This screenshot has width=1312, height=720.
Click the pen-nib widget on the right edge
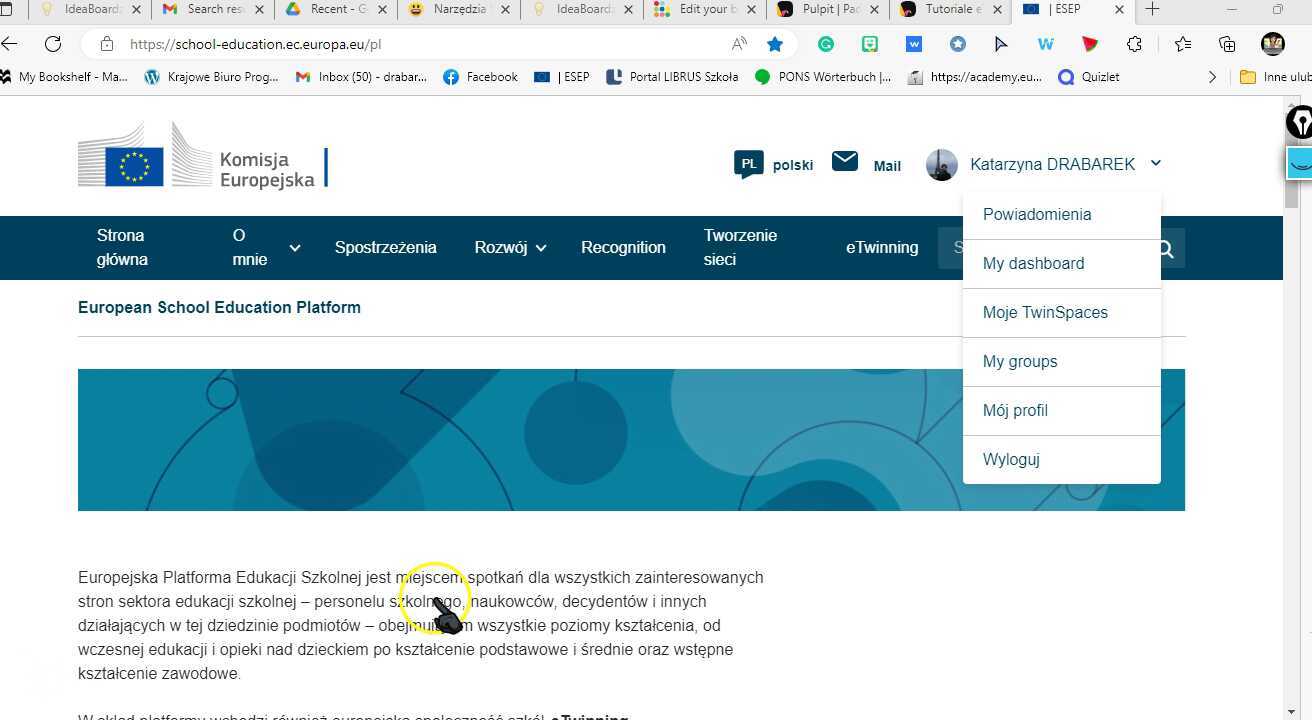(1298, 122)
